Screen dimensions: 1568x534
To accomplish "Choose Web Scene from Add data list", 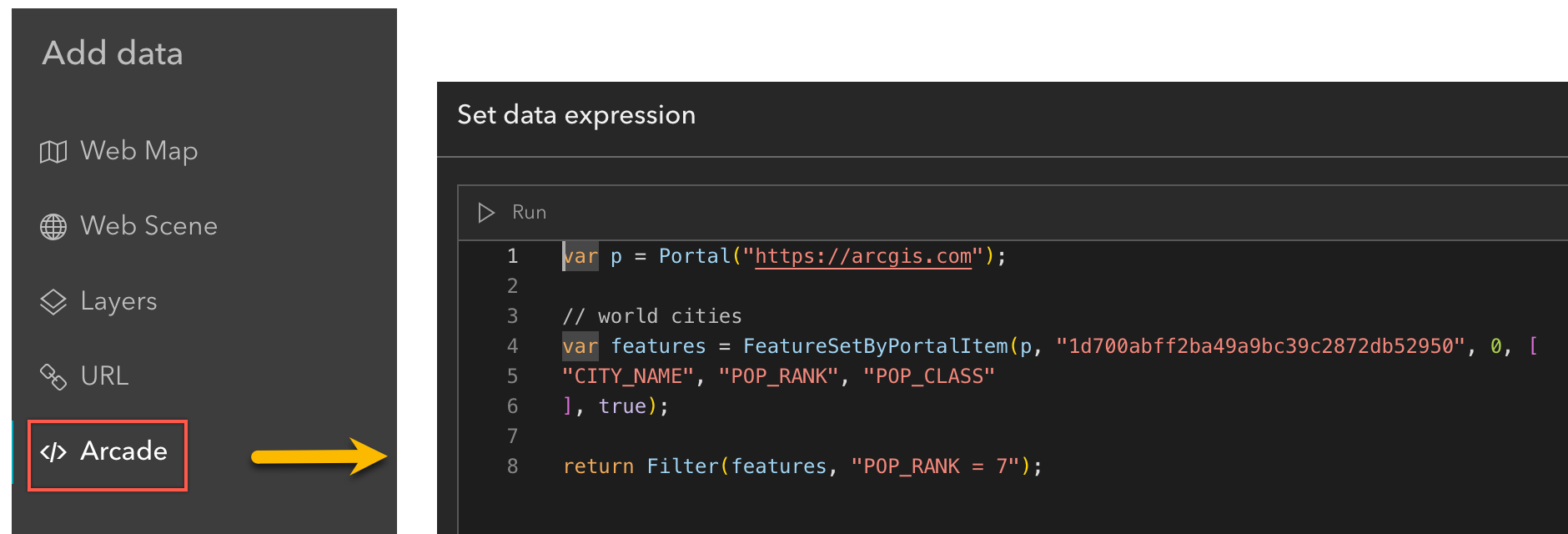I will [148, 226].
